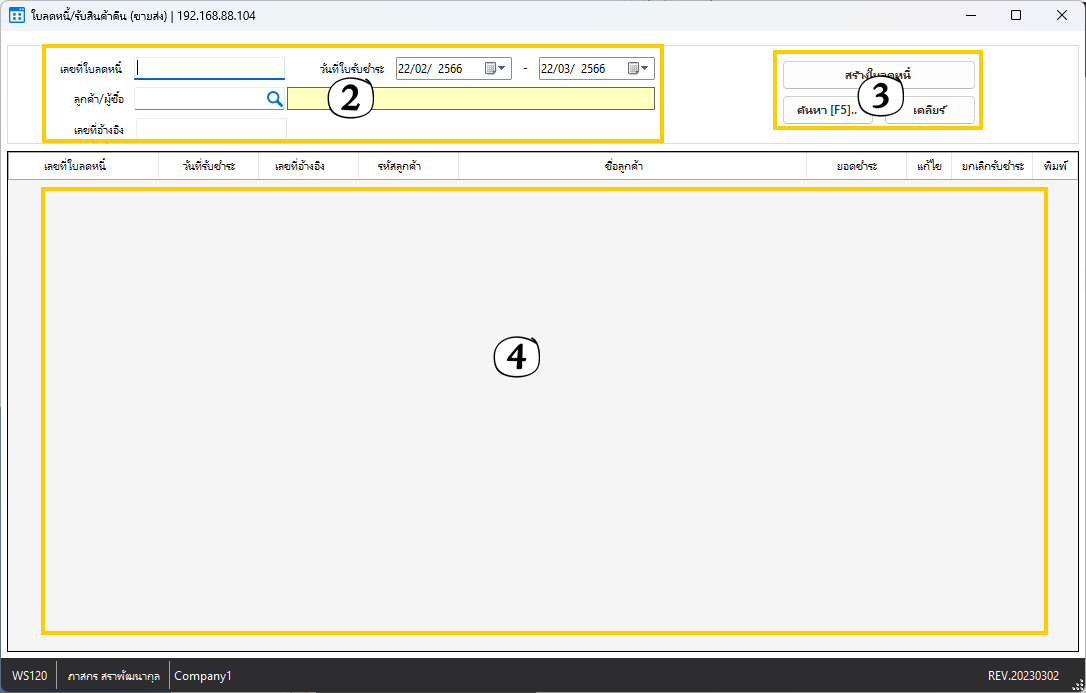Select the เลขที่อ้างอิง input box

pos(210,128)
